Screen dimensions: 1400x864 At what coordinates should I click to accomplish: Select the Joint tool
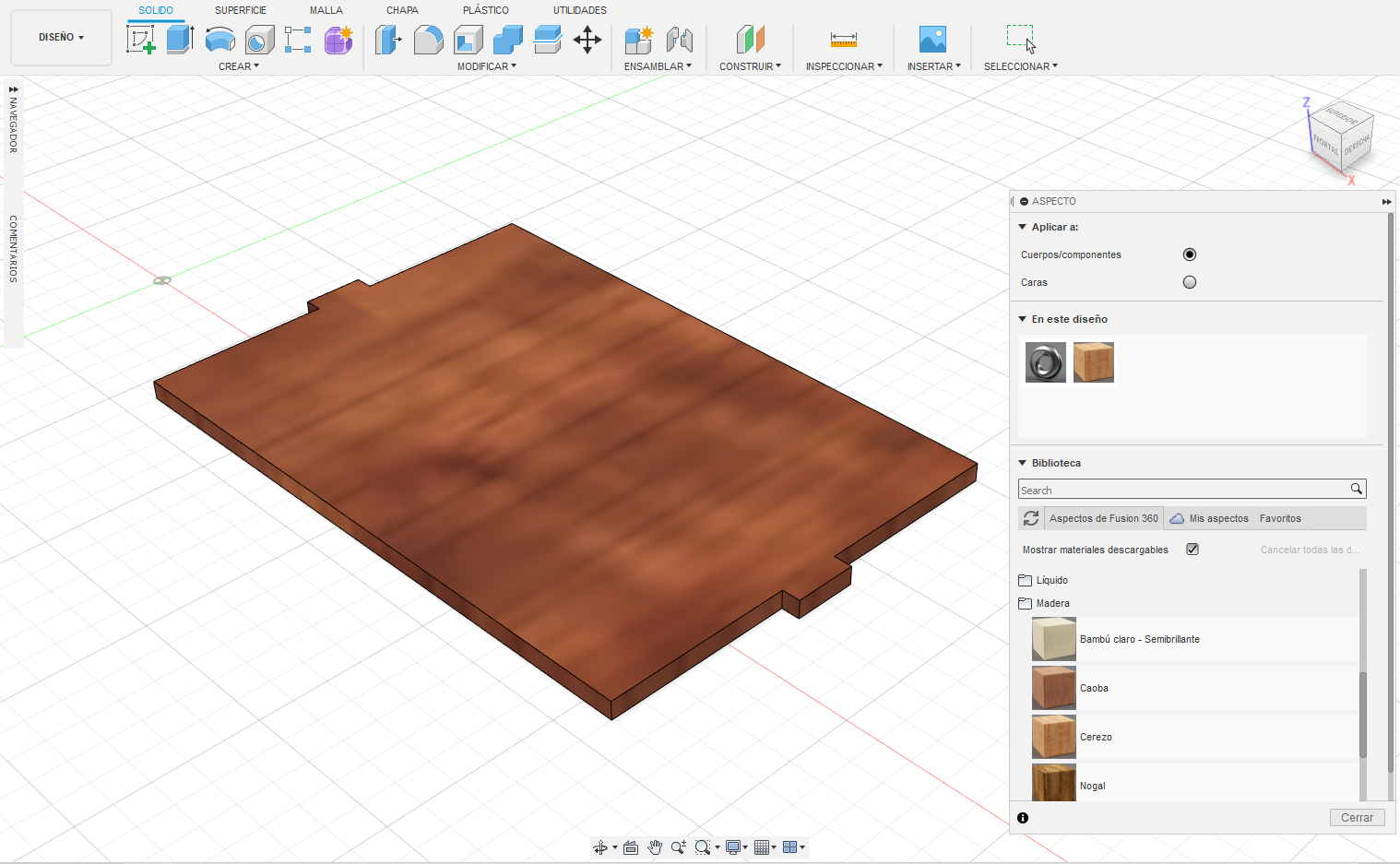point(679,40)
